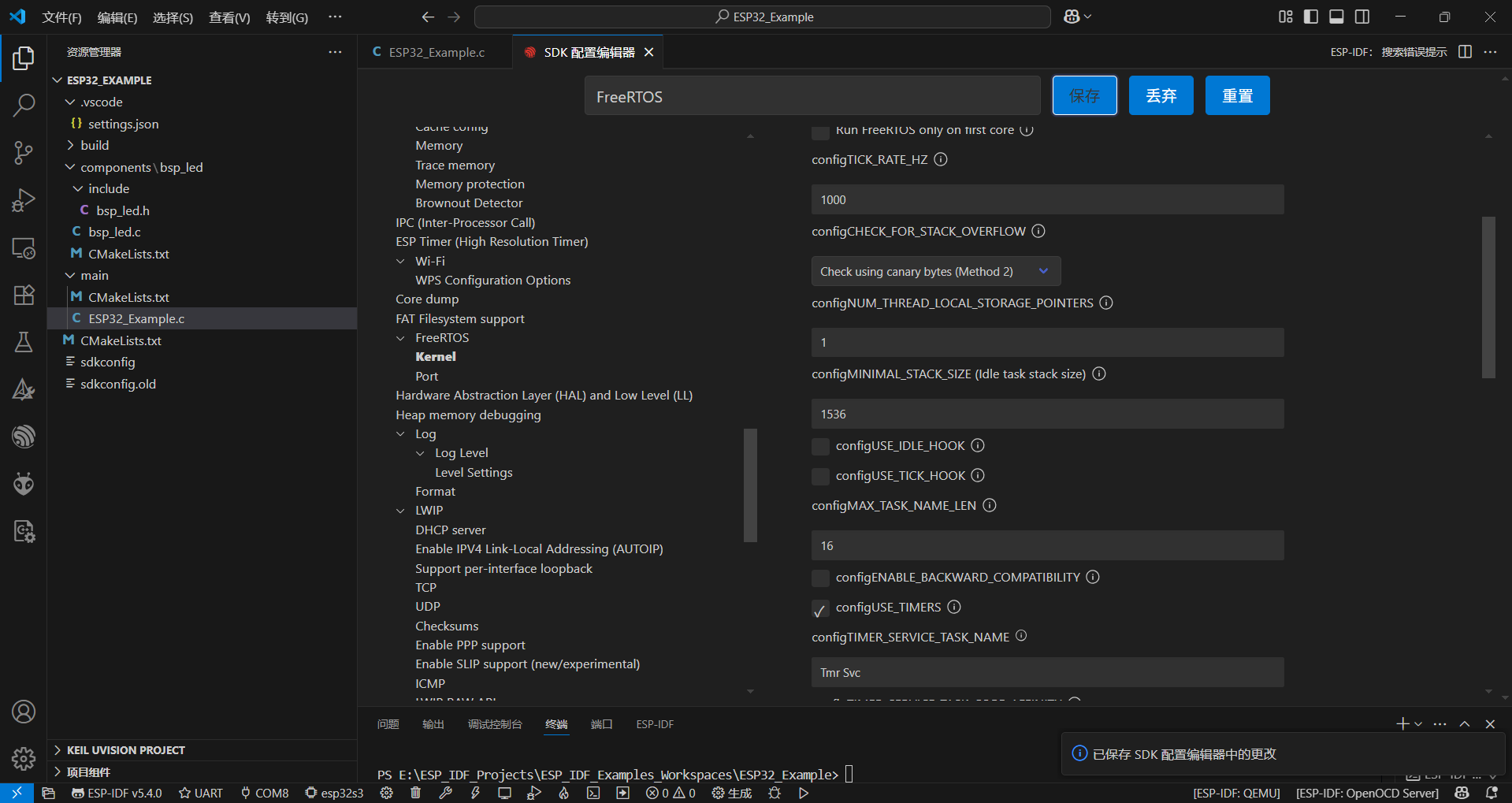Open stack overflow check method dropdown
This screenshot has height=803, width=1512.
pos(936,271)
